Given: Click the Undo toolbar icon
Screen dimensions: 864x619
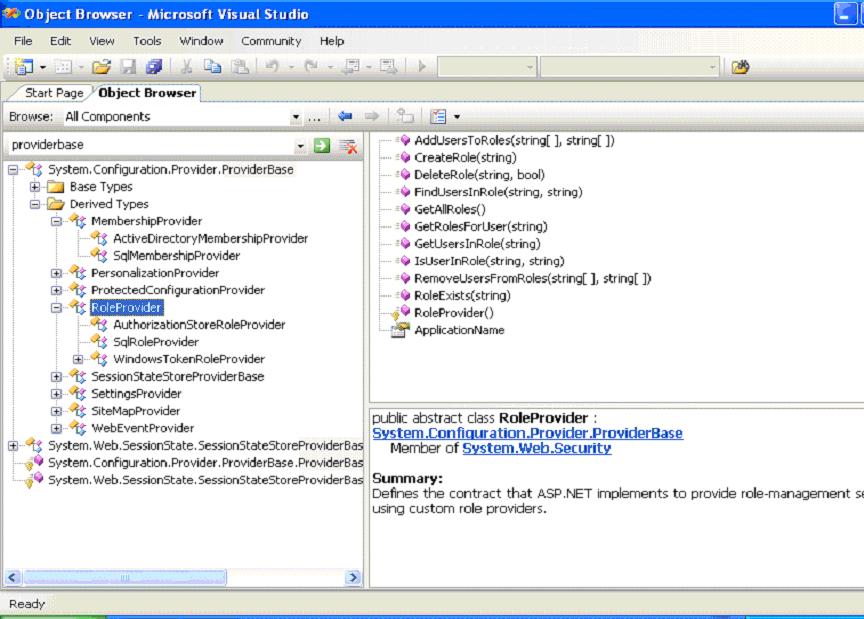Looking at the screenshot, I should (x=272, y=67).
